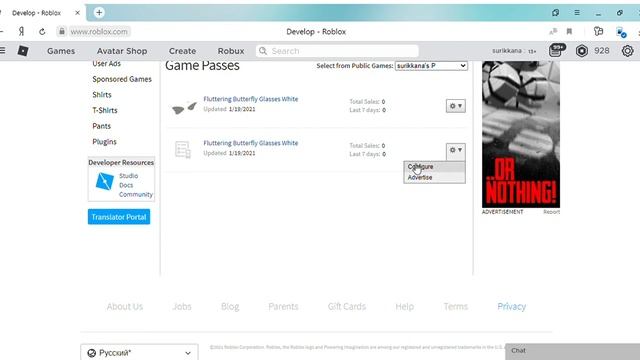The image size is (640, 360).
Task: Open the settings gear in Roblox header
Action: click(x=627, y=51)
